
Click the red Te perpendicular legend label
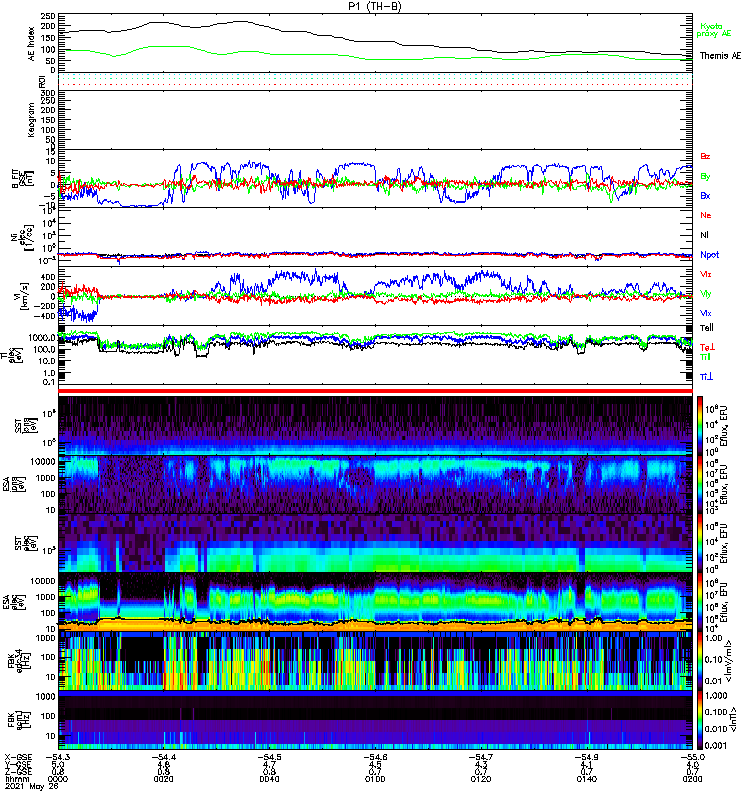pyautogui.click(x=707, y=347)
